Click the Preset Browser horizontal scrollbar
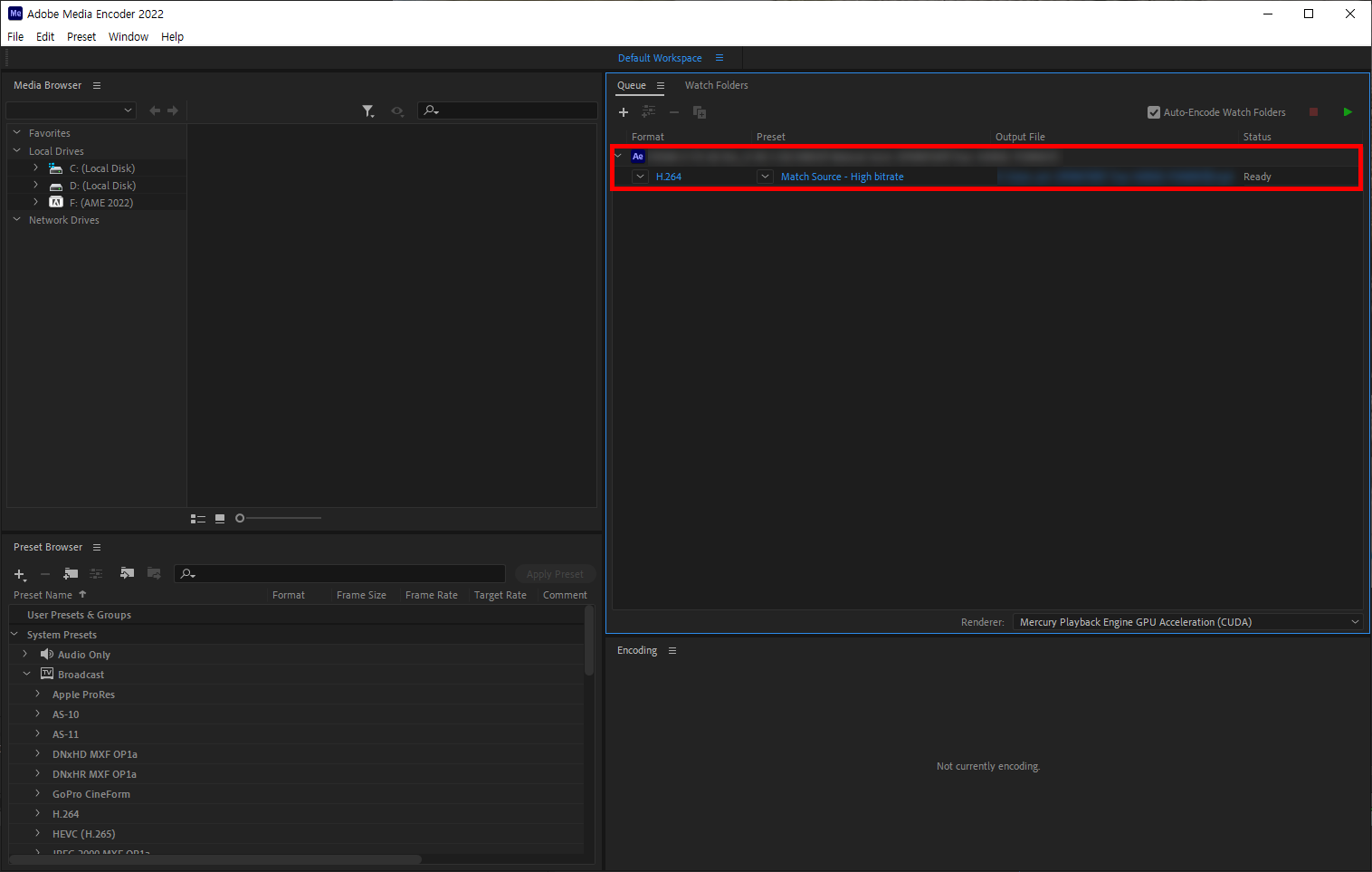 pyautogui.click(x=215, y=859)
